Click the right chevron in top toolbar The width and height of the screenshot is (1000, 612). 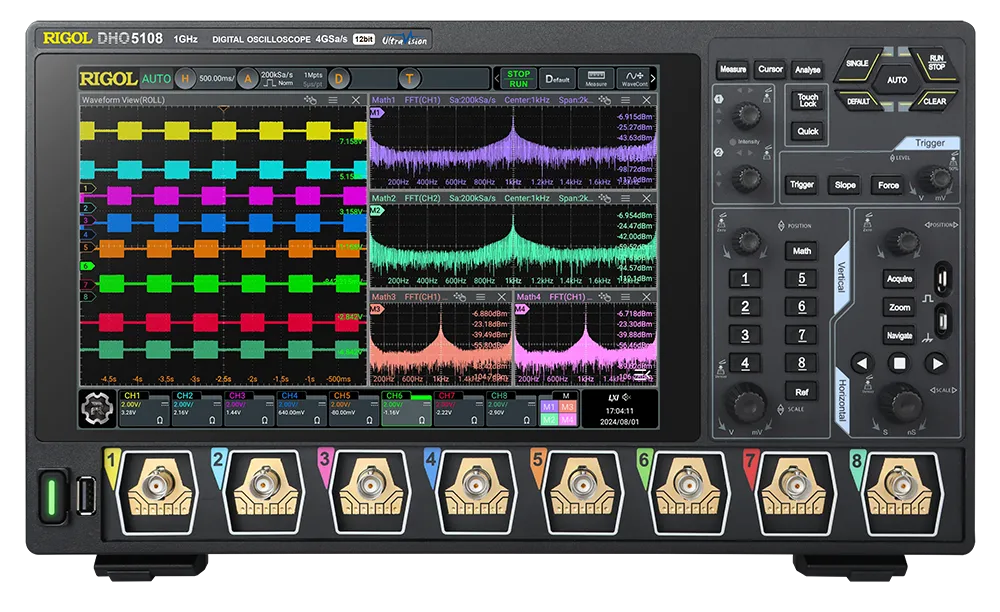pos(653,78)
